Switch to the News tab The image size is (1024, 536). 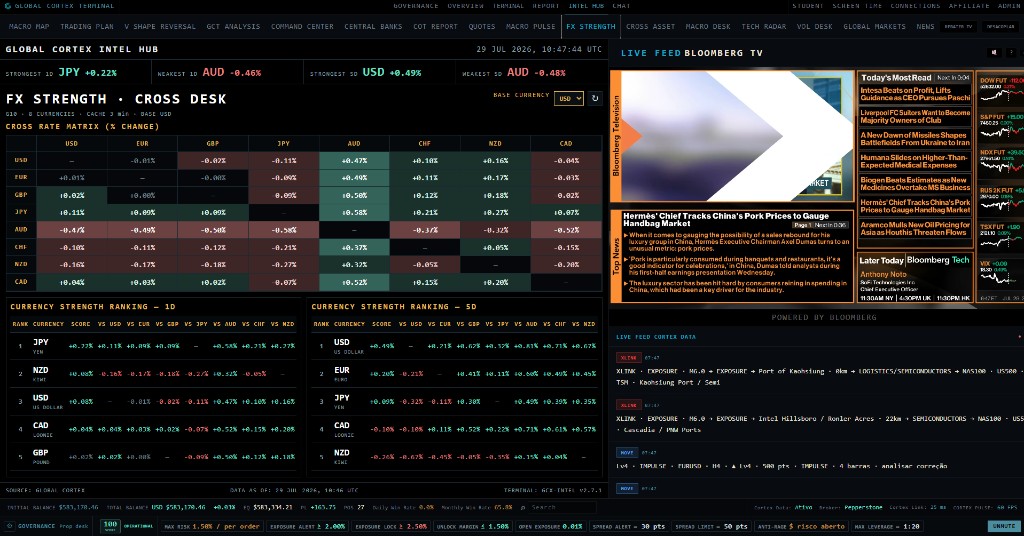925,27
